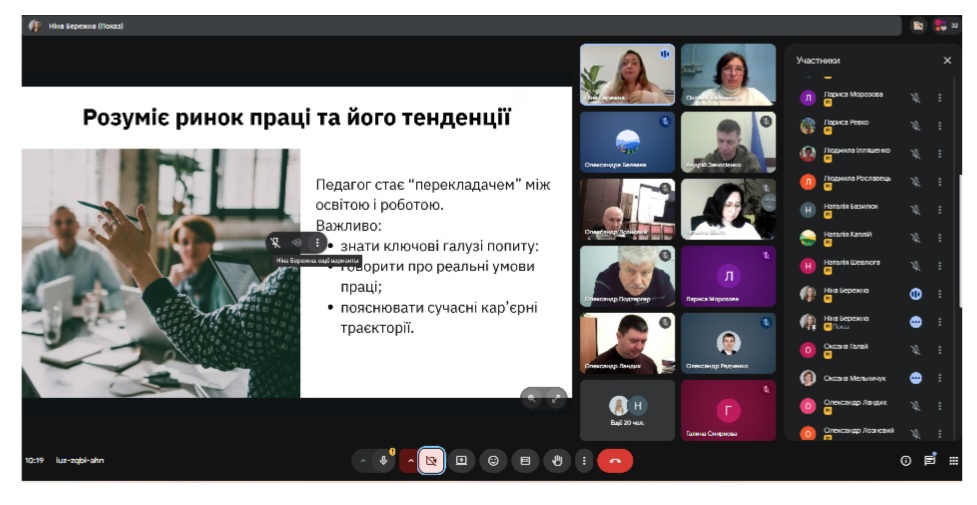Image resolution: width=977 pixels, height=505 pixels.
Task: Unpin the shared presentation tile
Action: pos(276,243)
